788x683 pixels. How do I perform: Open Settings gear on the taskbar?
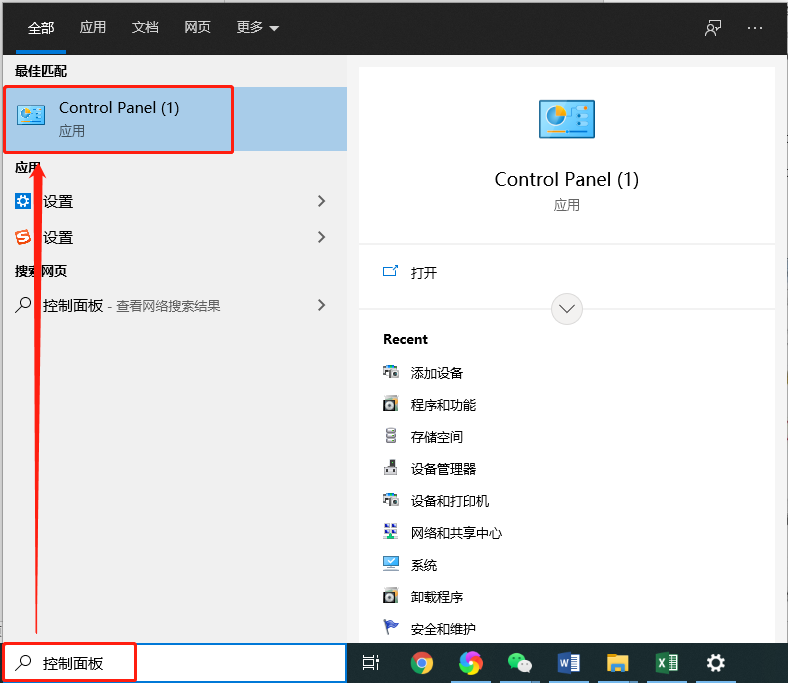point(716,663)
